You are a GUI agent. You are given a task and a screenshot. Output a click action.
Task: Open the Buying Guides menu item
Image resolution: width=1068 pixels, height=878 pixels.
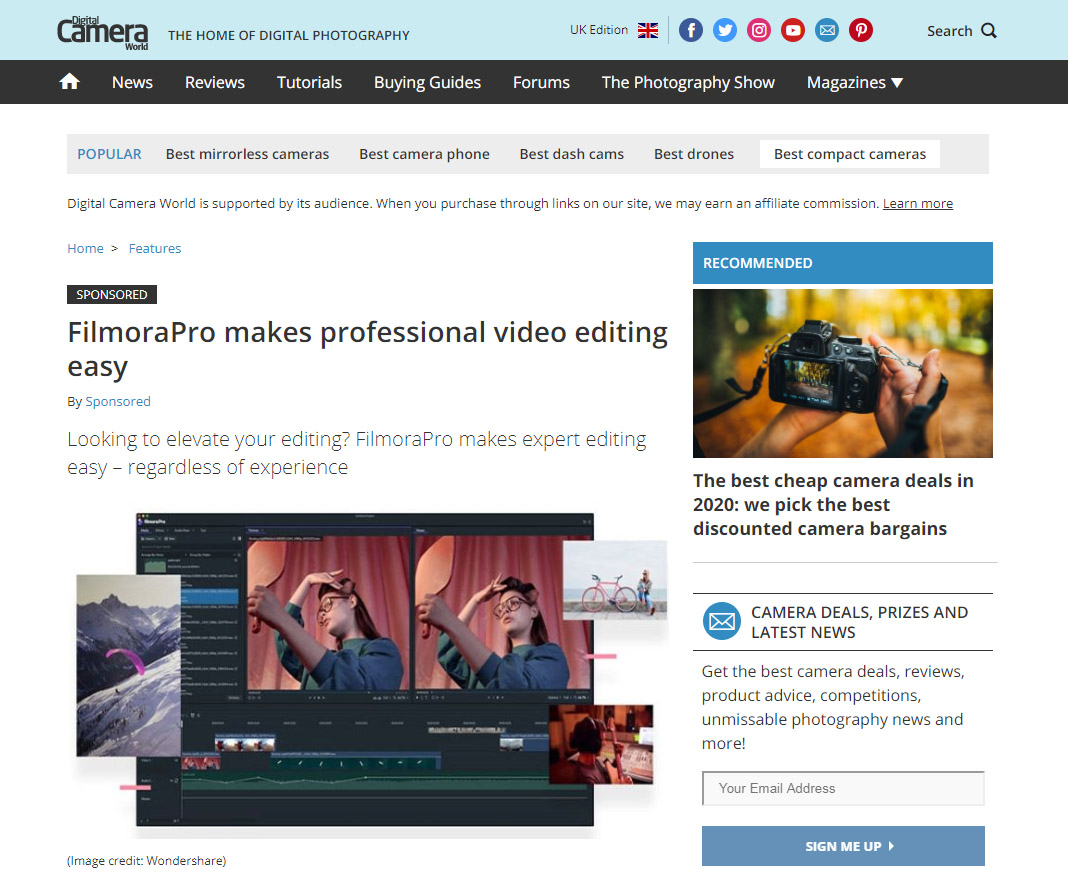427,82
